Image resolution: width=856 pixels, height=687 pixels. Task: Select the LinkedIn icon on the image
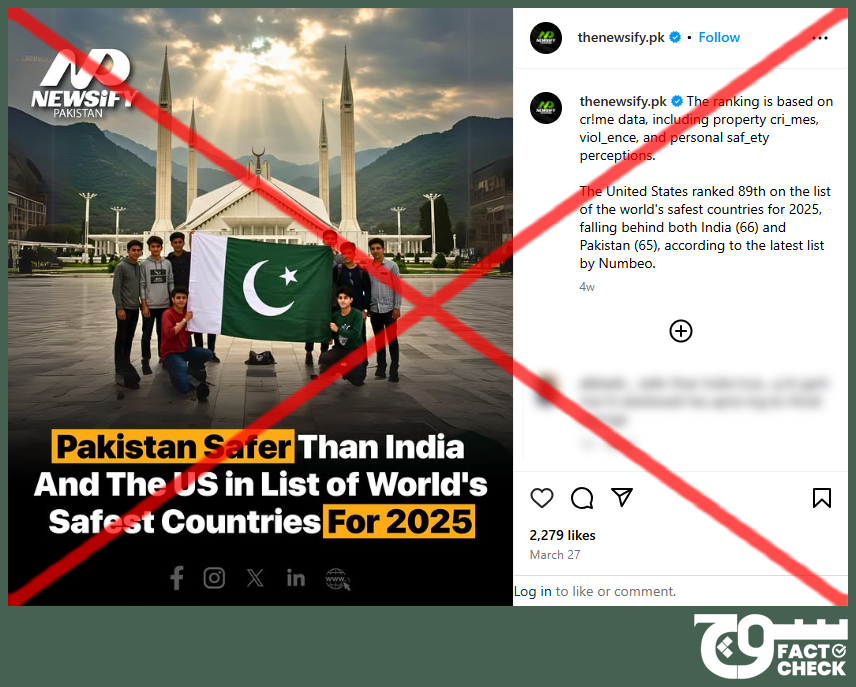[296, 578]
